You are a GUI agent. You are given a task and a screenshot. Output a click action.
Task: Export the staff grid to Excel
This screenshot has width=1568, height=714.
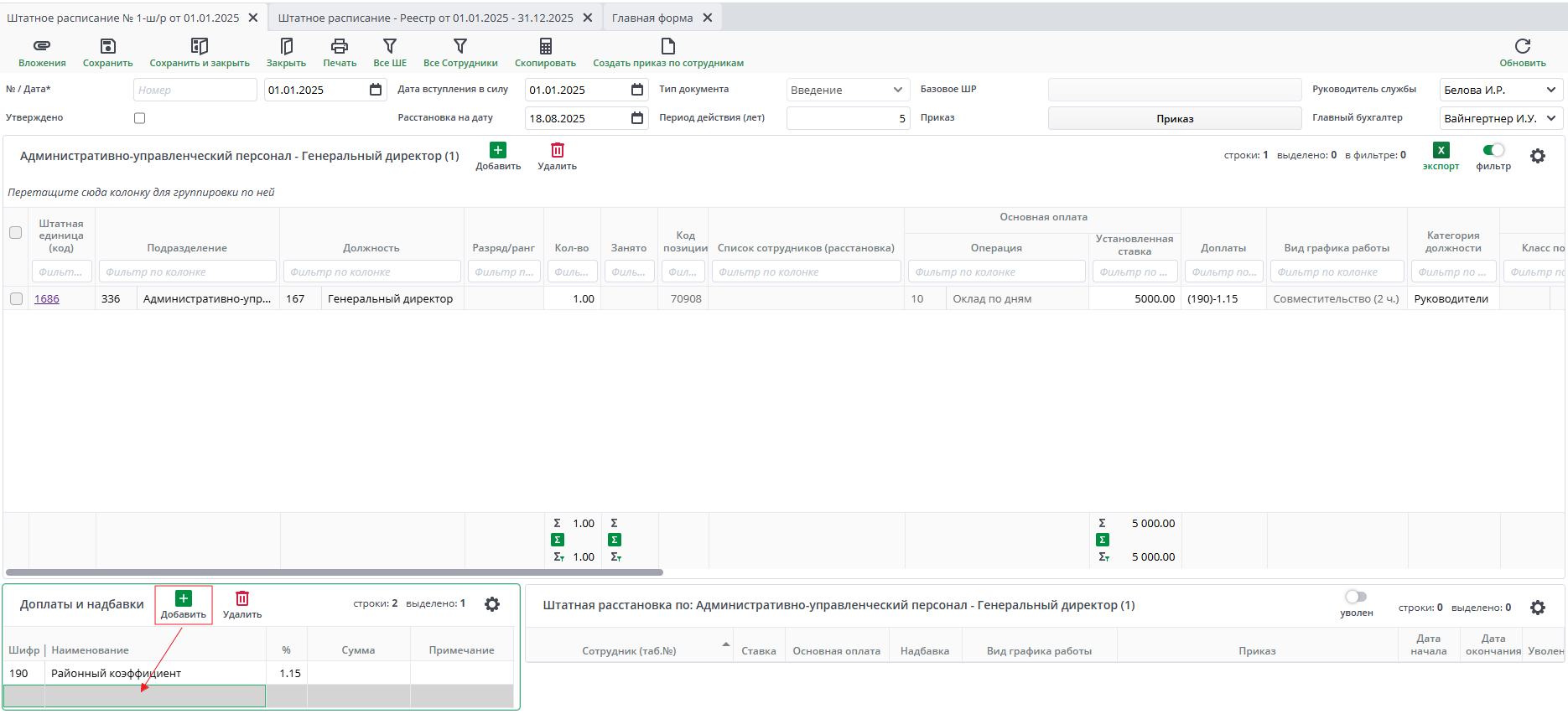click(x=1441, y=150)
